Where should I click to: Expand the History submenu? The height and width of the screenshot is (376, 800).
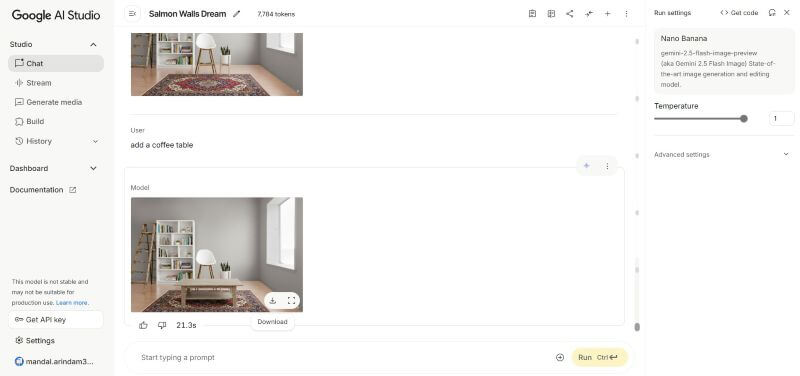(x=95, y=141)
